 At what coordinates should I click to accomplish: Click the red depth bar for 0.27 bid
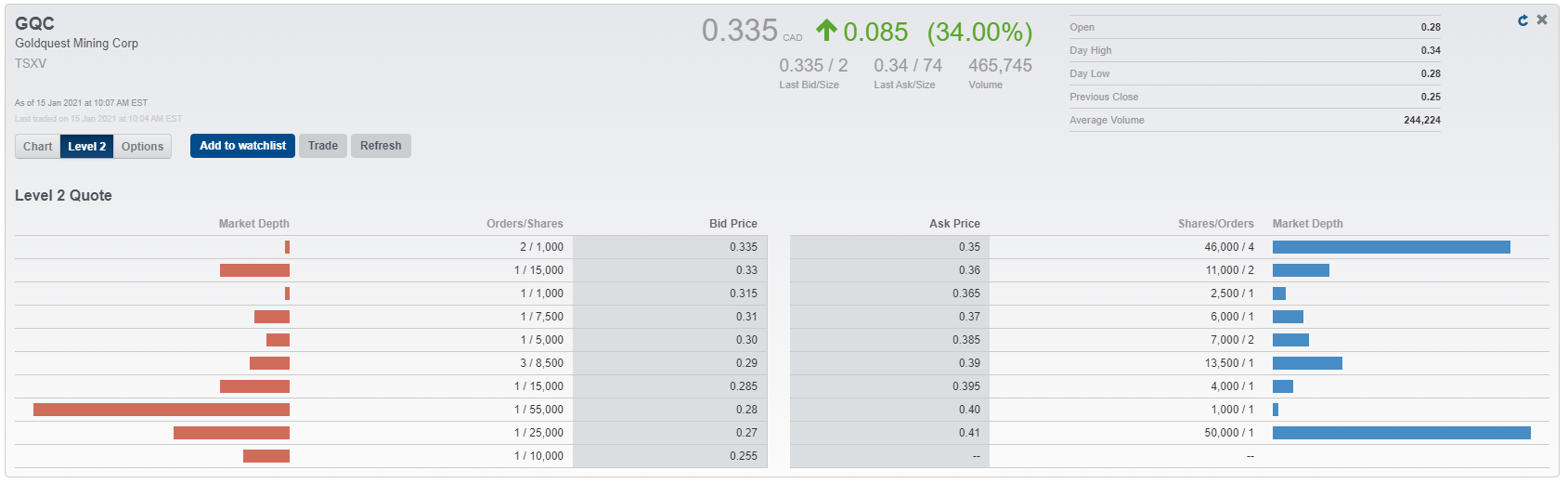click(231, 433)
